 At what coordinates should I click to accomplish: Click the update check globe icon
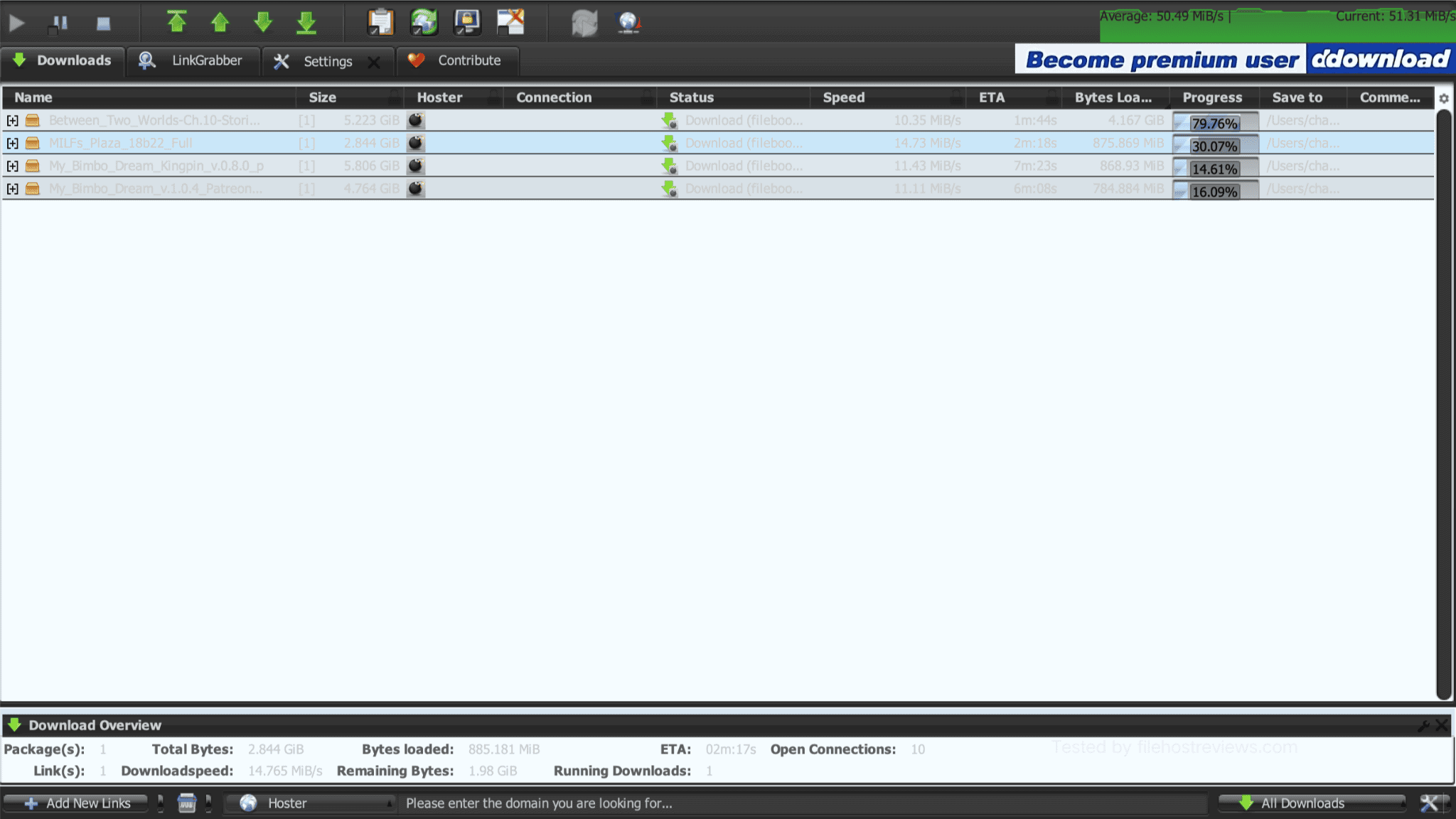[628, 23]
